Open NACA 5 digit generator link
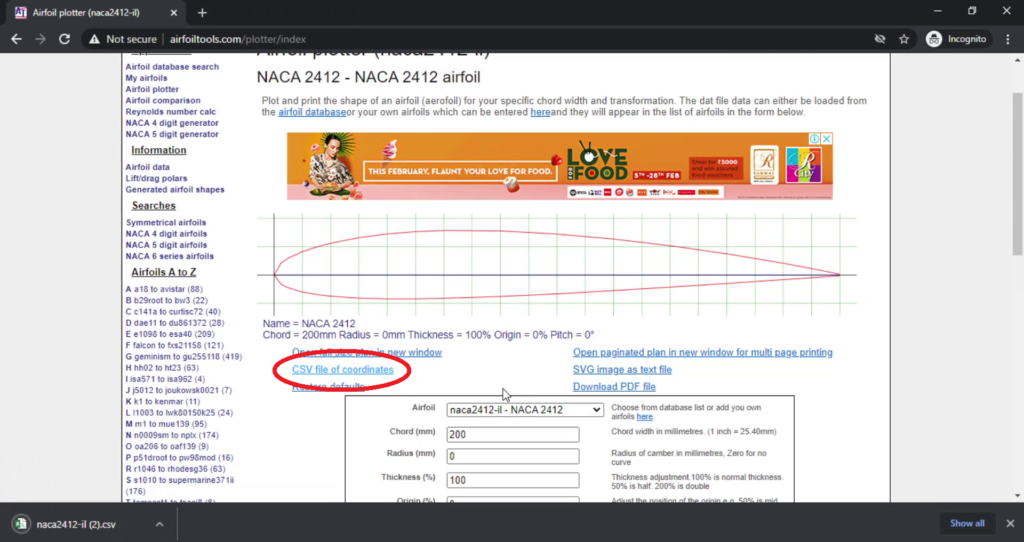The width and height of the screenshot is (1024, 542). [x=172, y=134]
